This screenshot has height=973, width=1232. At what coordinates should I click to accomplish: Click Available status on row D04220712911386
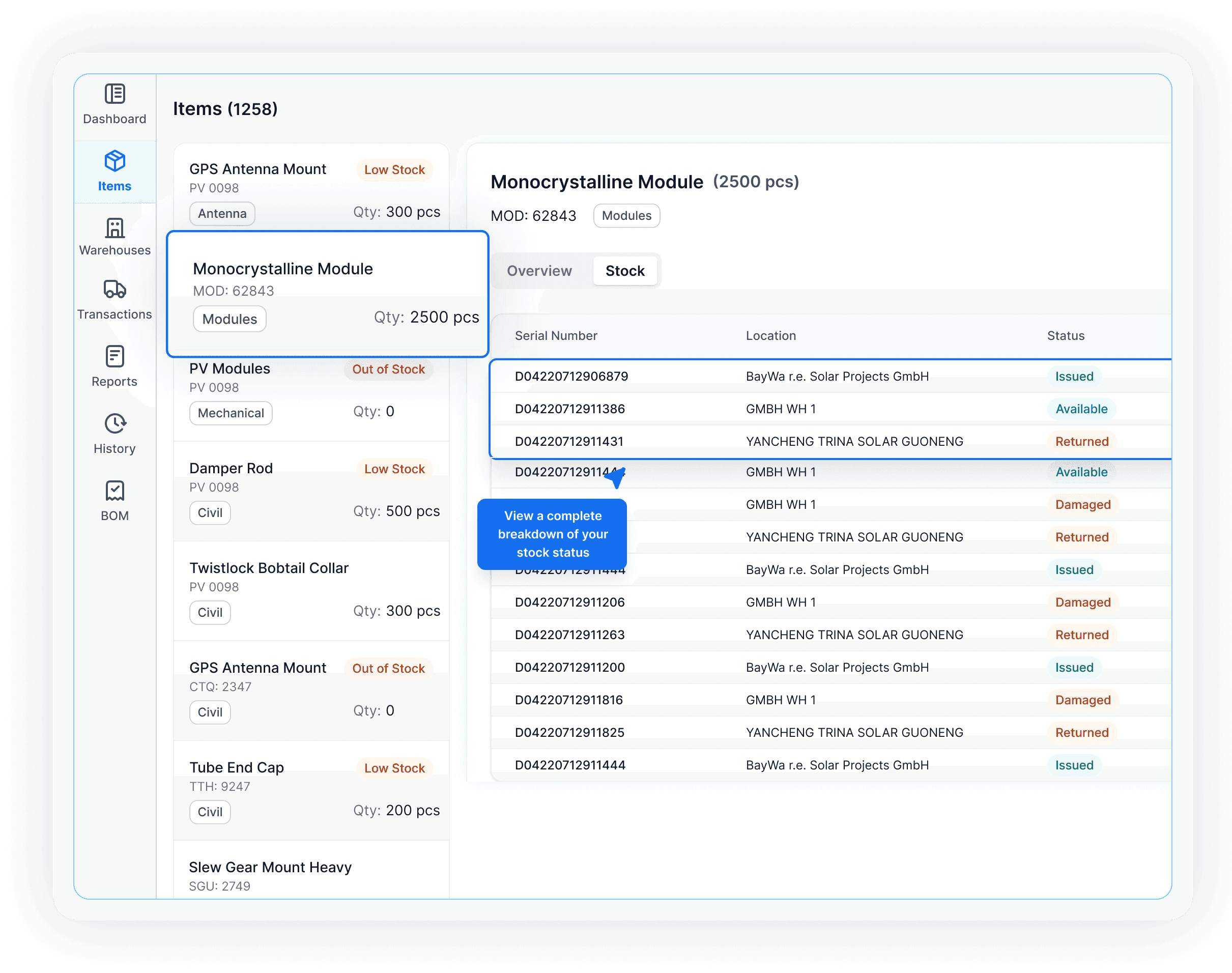click(1081, 409)
